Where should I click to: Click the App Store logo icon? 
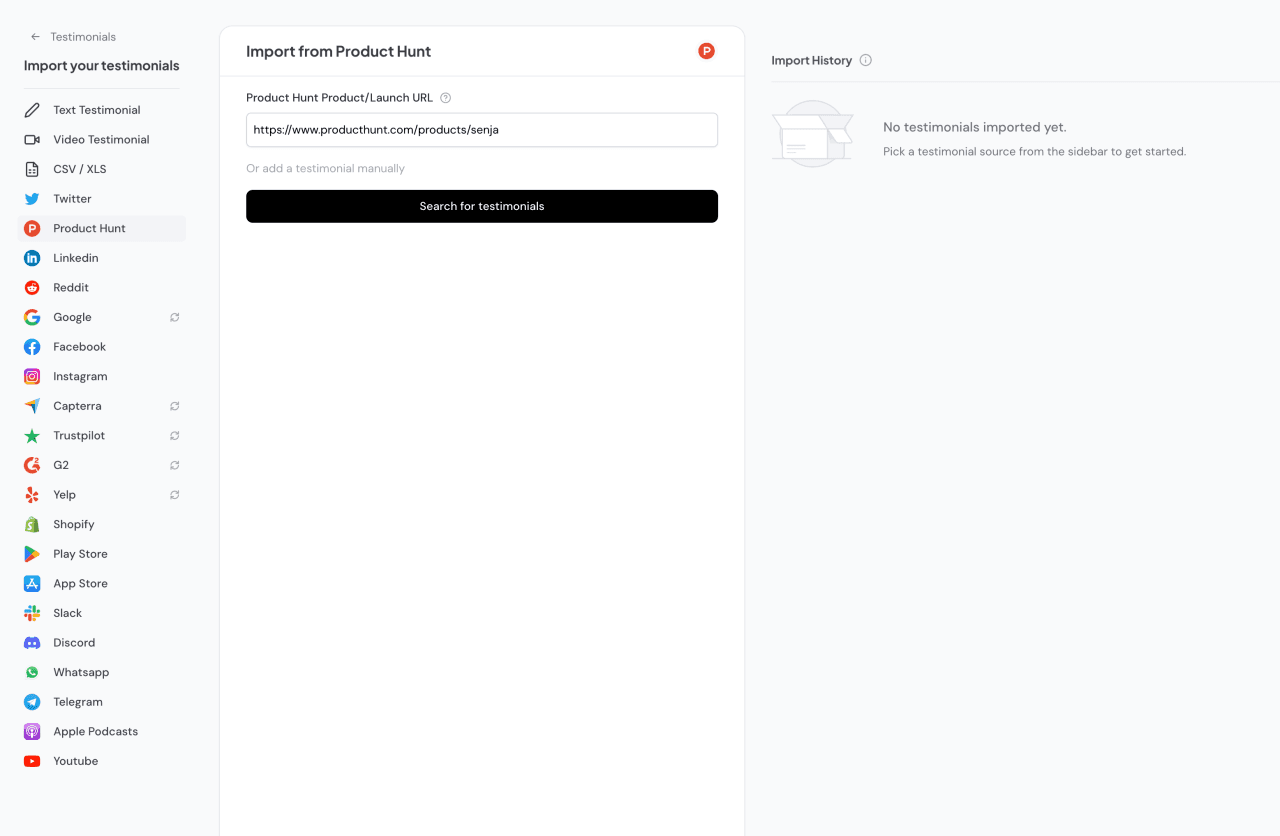point(32,584)
